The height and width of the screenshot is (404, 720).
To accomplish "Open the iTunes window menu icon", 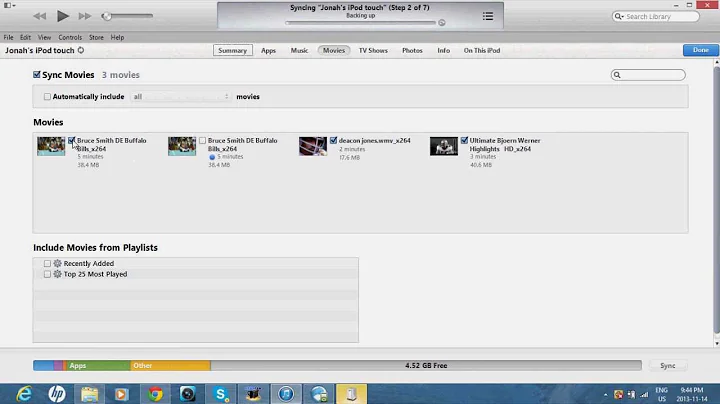I will 9,5.
